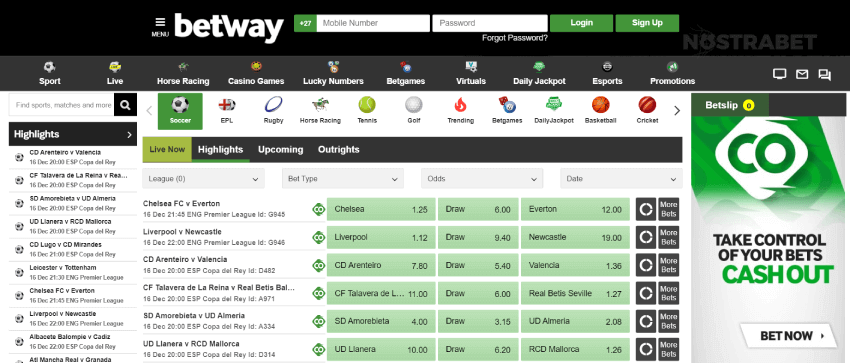Open the envelope messages icon

click(802, 74)
